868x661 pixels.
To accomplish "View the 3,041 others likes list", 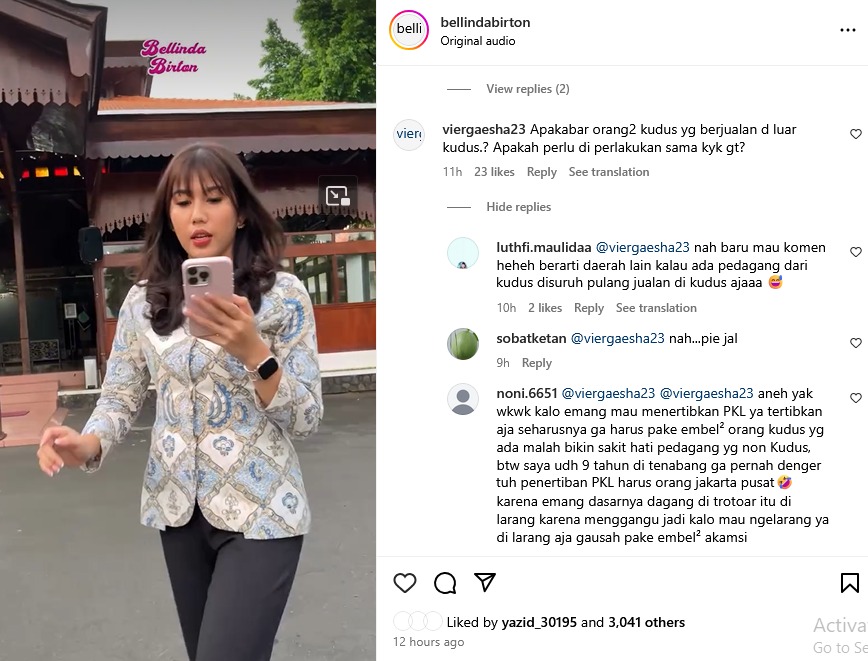I will [647, 622].
